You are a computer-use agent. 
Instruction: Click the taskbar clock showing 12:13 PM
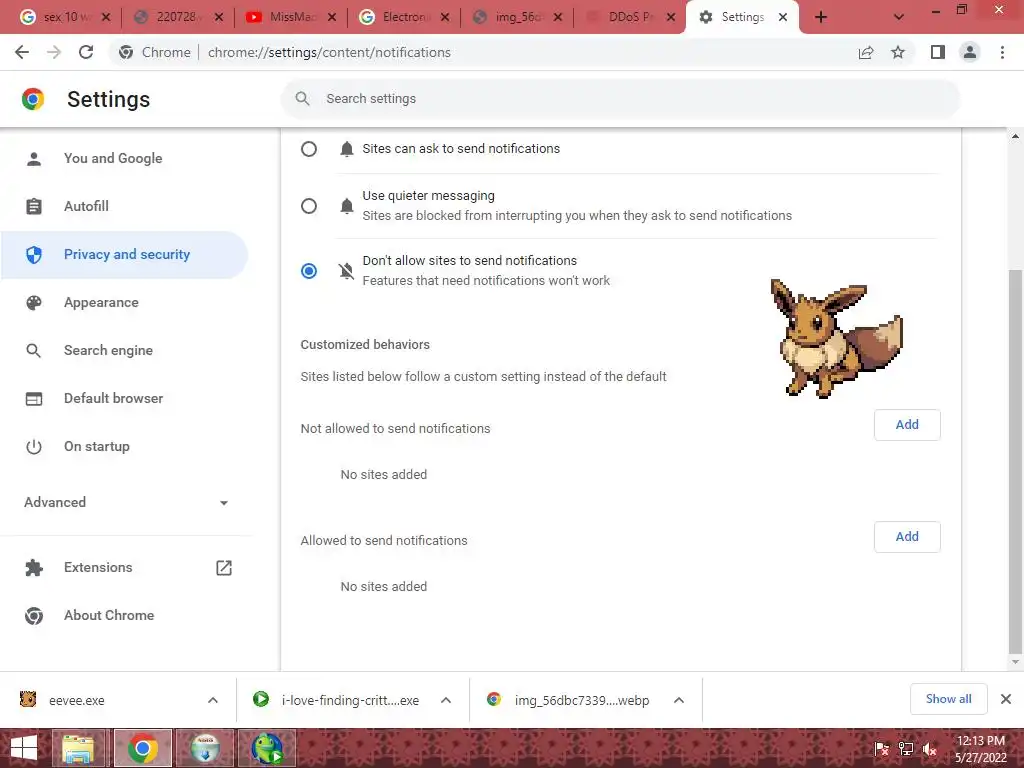click(x=980, y=749)
